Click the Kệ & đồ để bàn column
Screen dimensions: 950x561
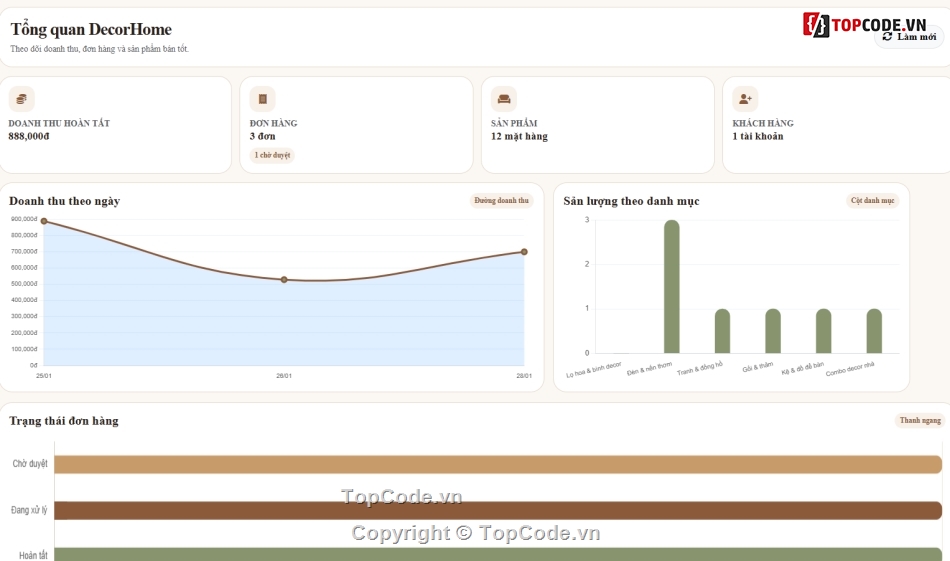pos(823,331)
